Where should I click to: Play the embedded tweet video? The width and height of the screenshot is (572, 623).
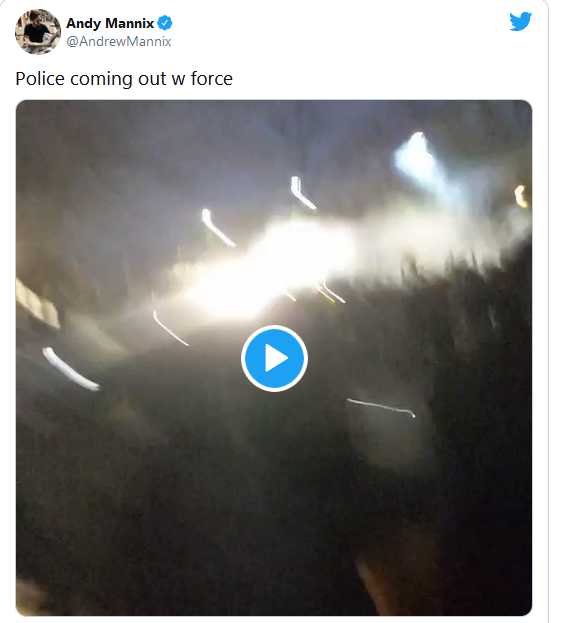[274, 358]
